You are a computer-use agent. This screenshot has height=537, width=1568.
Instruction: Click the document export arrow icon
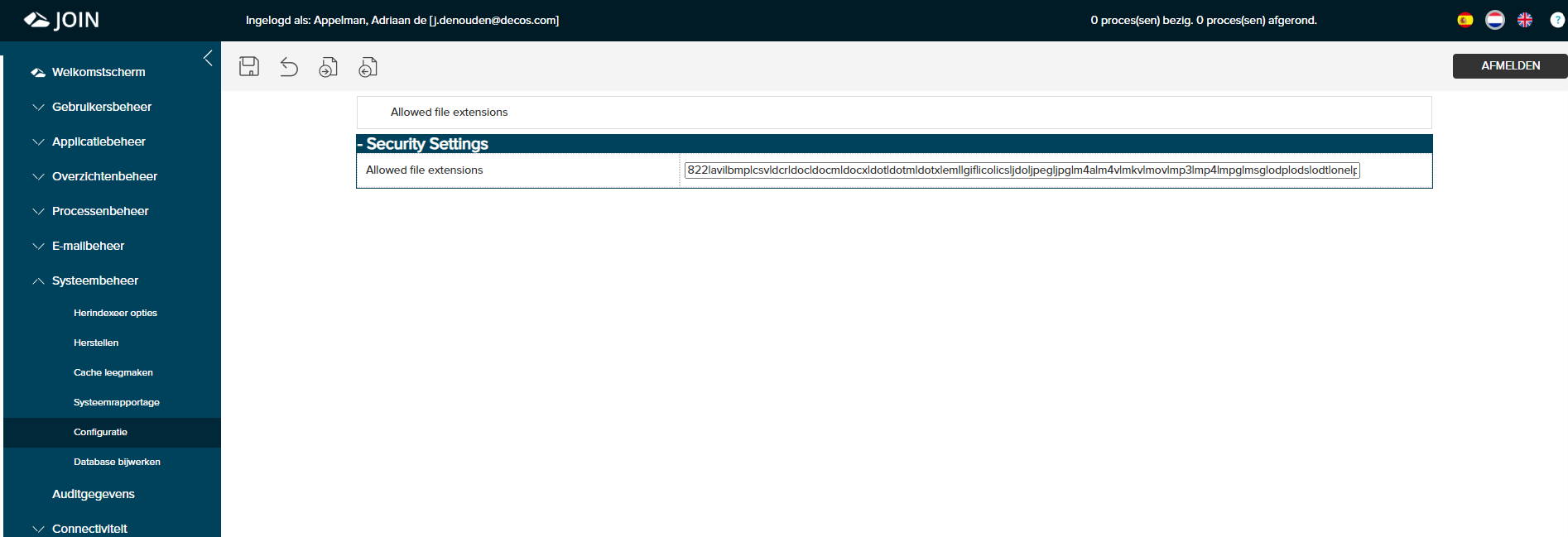coord(329,67)
